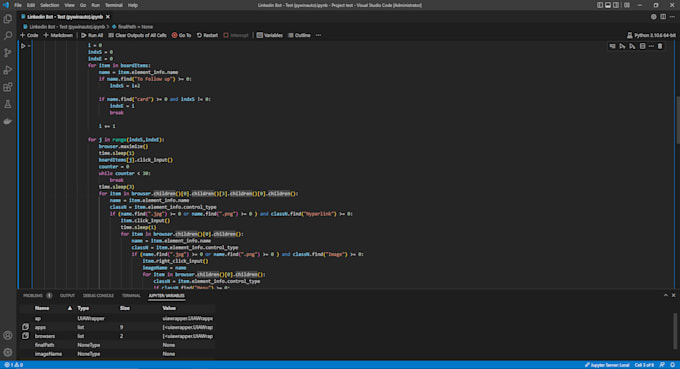Select Python 3.10.6 64-bit kernel picker

point(651,35)
